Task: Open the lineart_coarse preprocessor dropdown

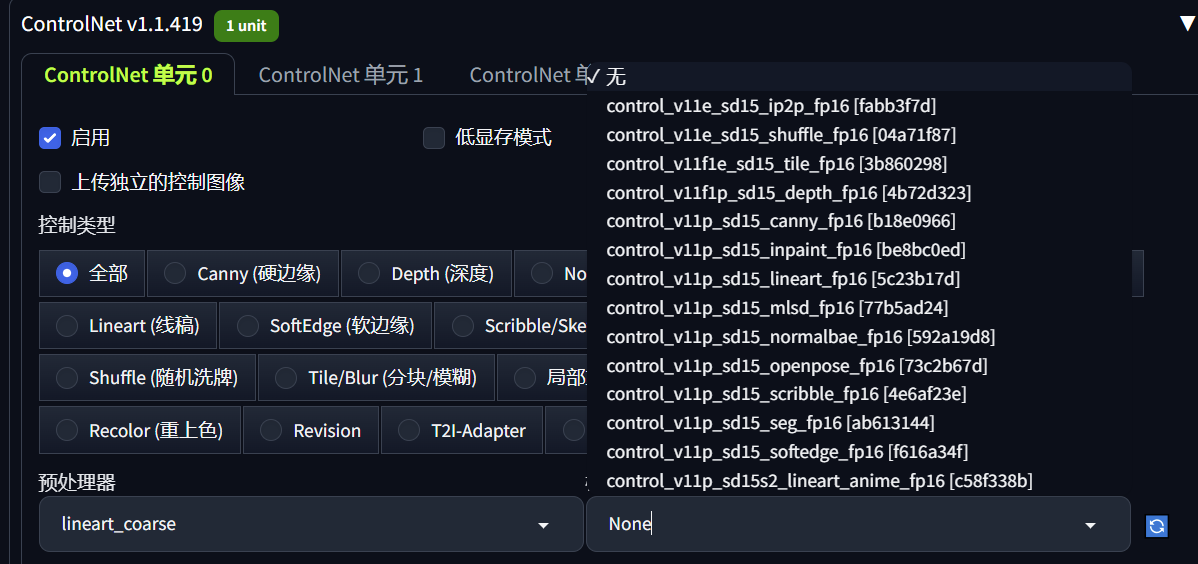Action: [x=311, y=524]
